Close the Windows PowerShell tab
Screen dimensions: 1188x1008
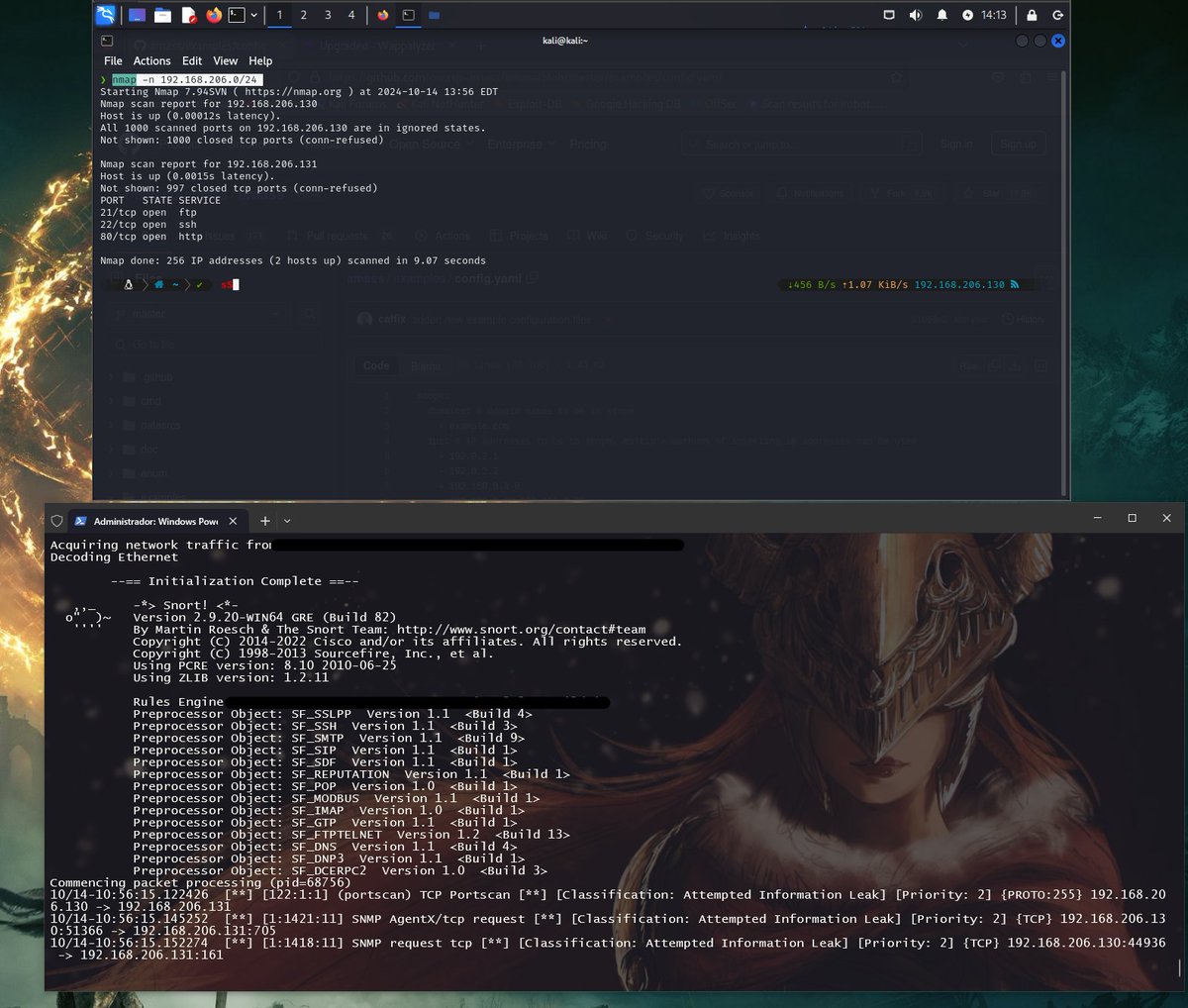233,521
